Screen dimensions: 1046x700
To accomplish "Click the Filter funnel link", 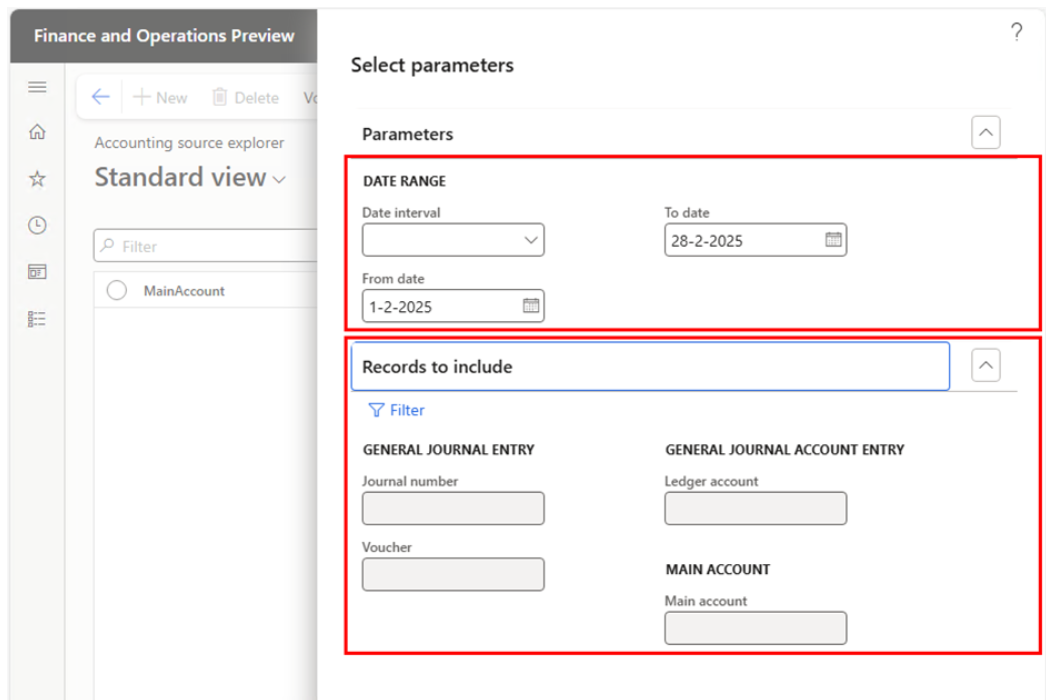I will [396, 410].
